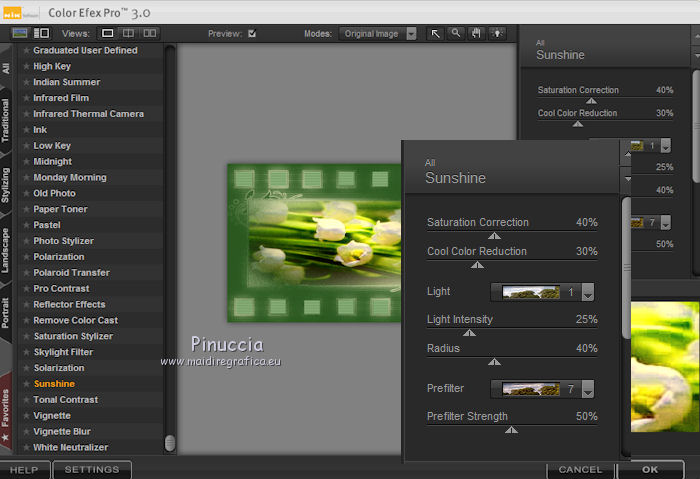This screenshot has height=479, width=700.
Task: Toggle favorite star for Vignette Blur
Action: point(26,431)
